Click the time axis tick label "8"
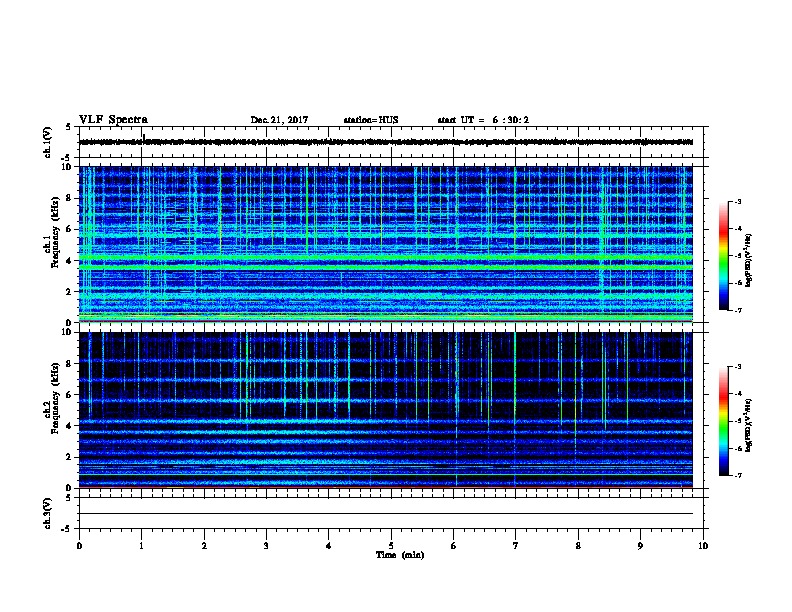792x612 pixels. 578,545
